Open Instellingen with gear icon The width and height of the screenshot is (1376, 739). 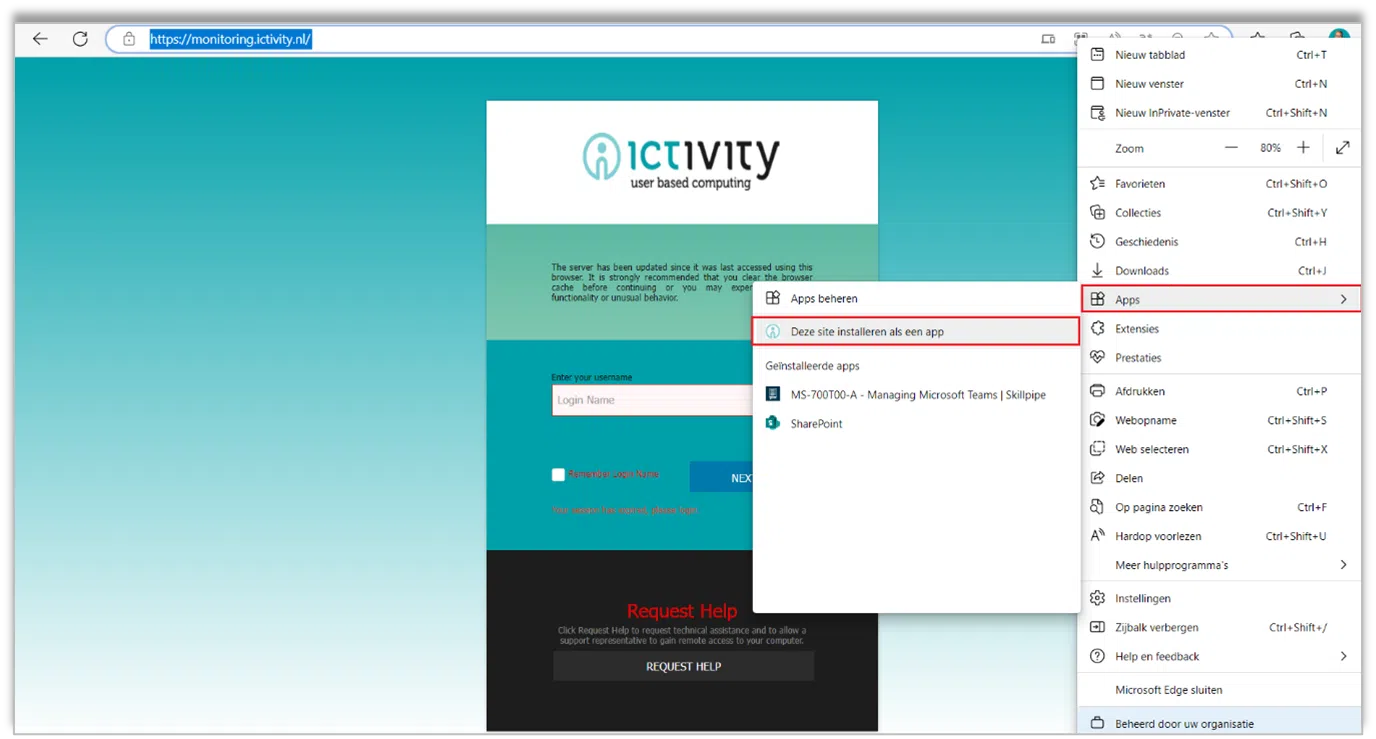tap(1142, 598)
